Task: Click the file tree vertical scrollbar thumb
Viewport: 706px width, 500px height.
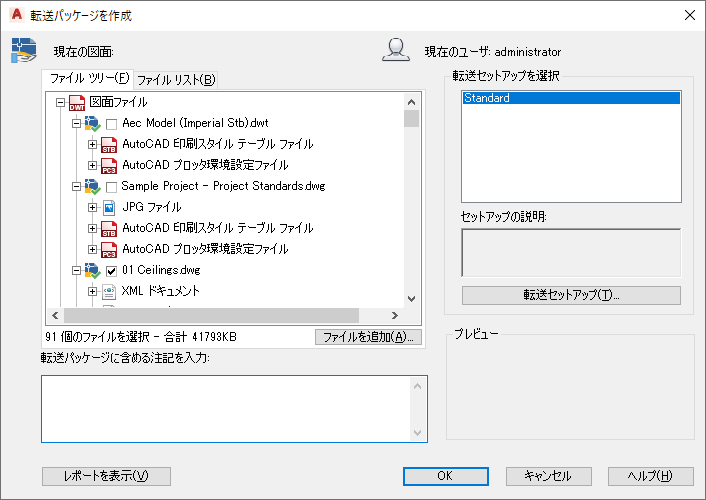Action: click(x=411, y=118)
